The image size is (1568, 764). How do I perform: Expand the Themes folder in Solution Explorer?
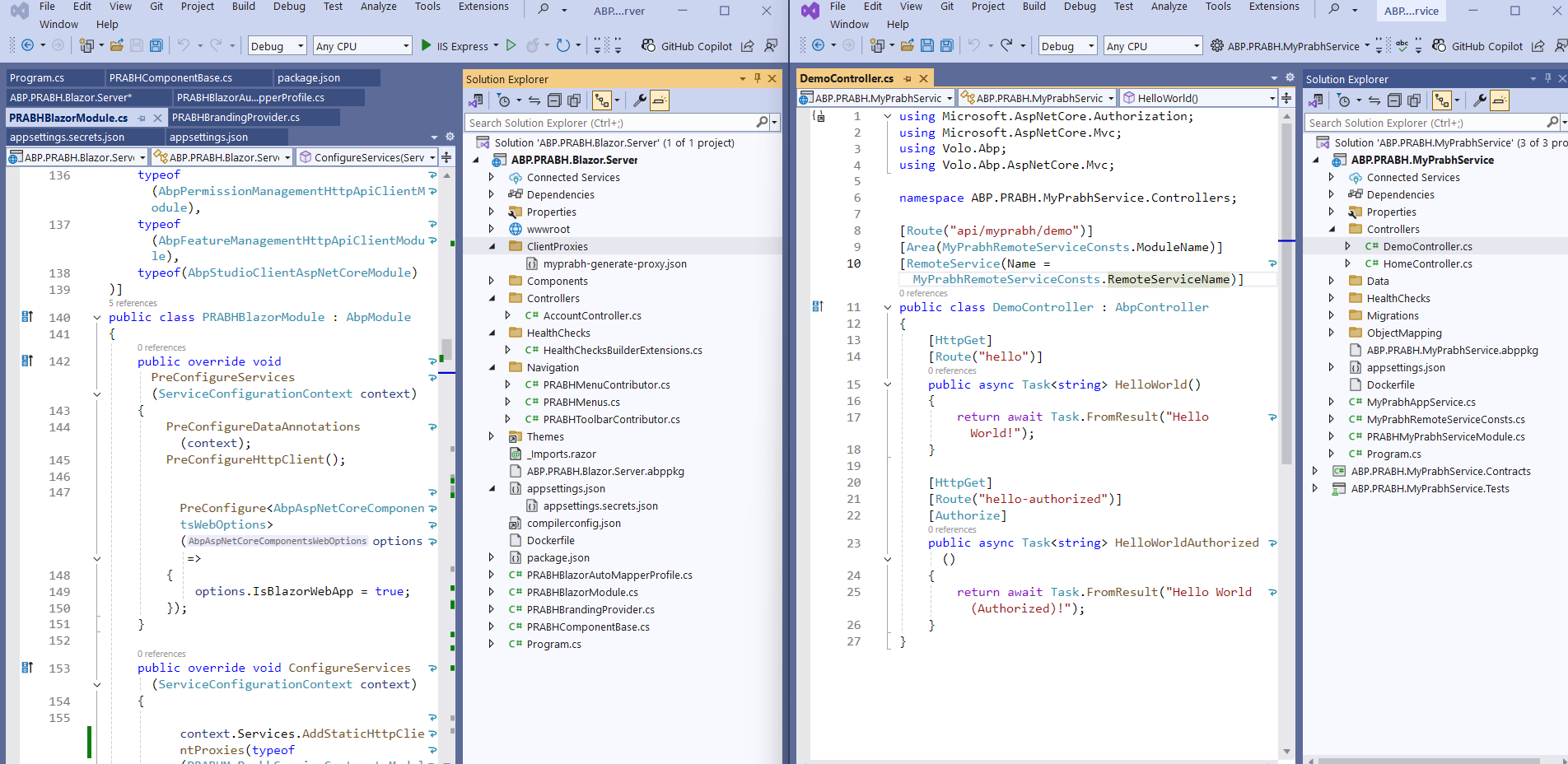(492, 436)
